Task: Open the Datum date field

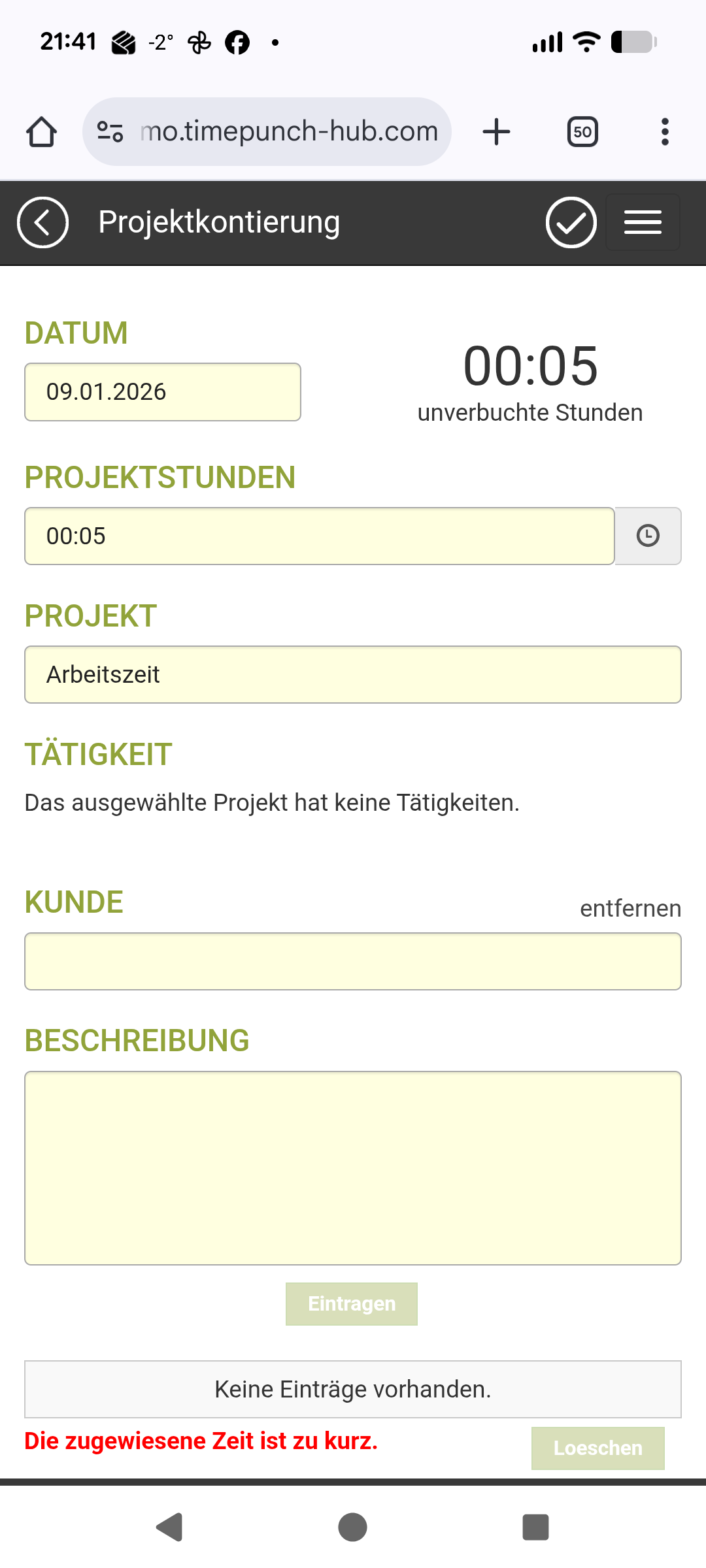Action: tap(163, 392)
